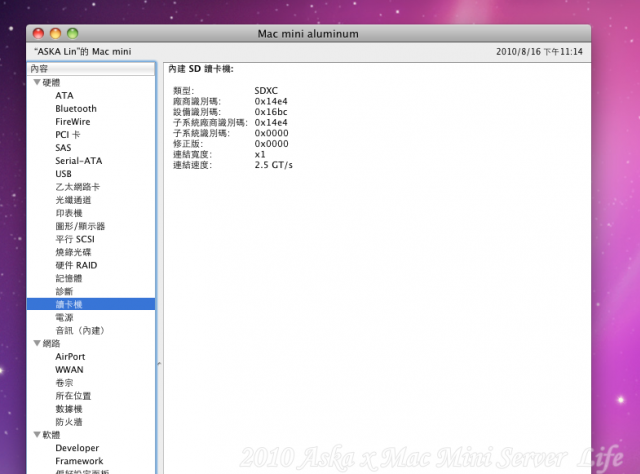Click the date 2010/8/16 timestamp
Image resolution: width=640 pixels, height=474 pixels.
tap(539, 52)
